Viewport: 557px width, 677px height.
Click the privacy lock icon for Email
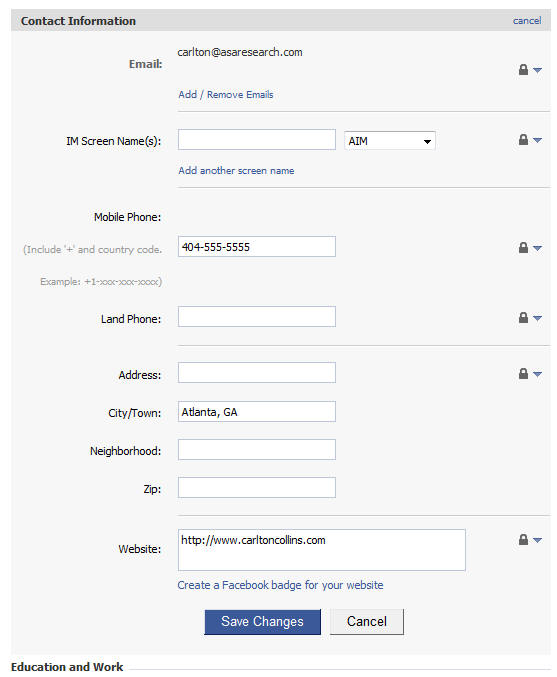point(523,70)
